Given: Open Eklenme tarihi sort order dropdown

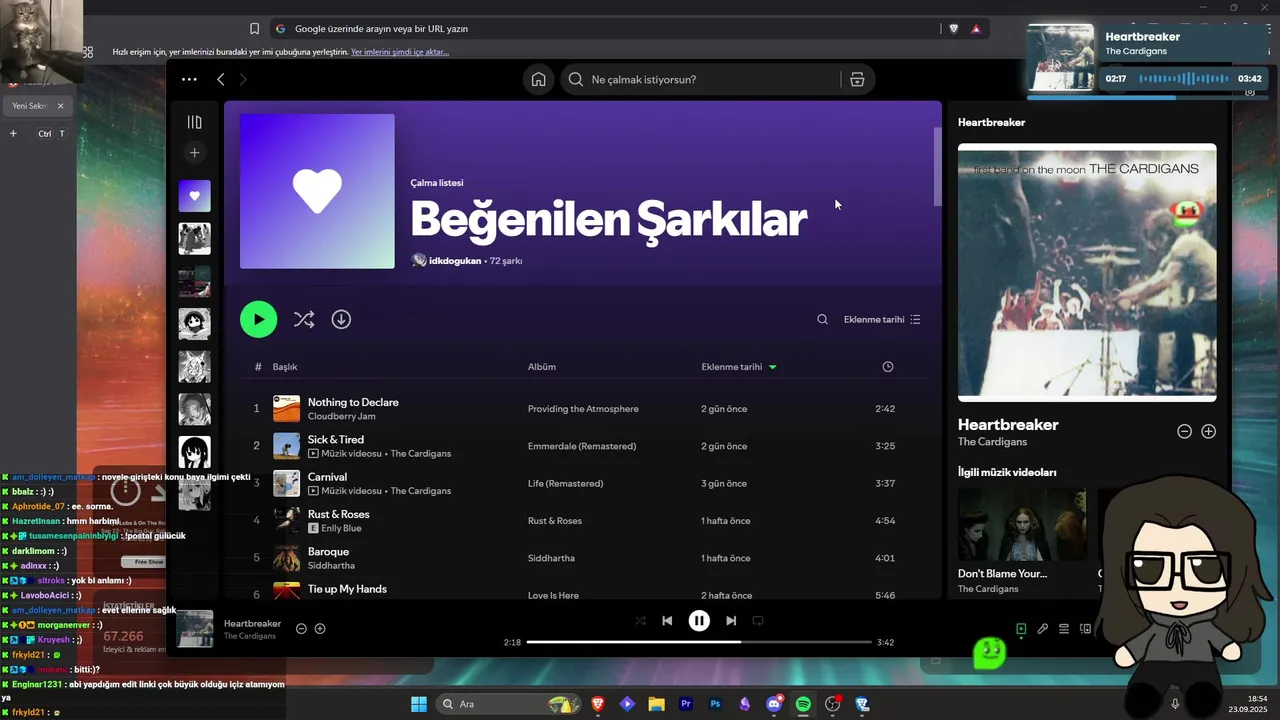Looking at the screenshot, I should (x=882, y=319).
